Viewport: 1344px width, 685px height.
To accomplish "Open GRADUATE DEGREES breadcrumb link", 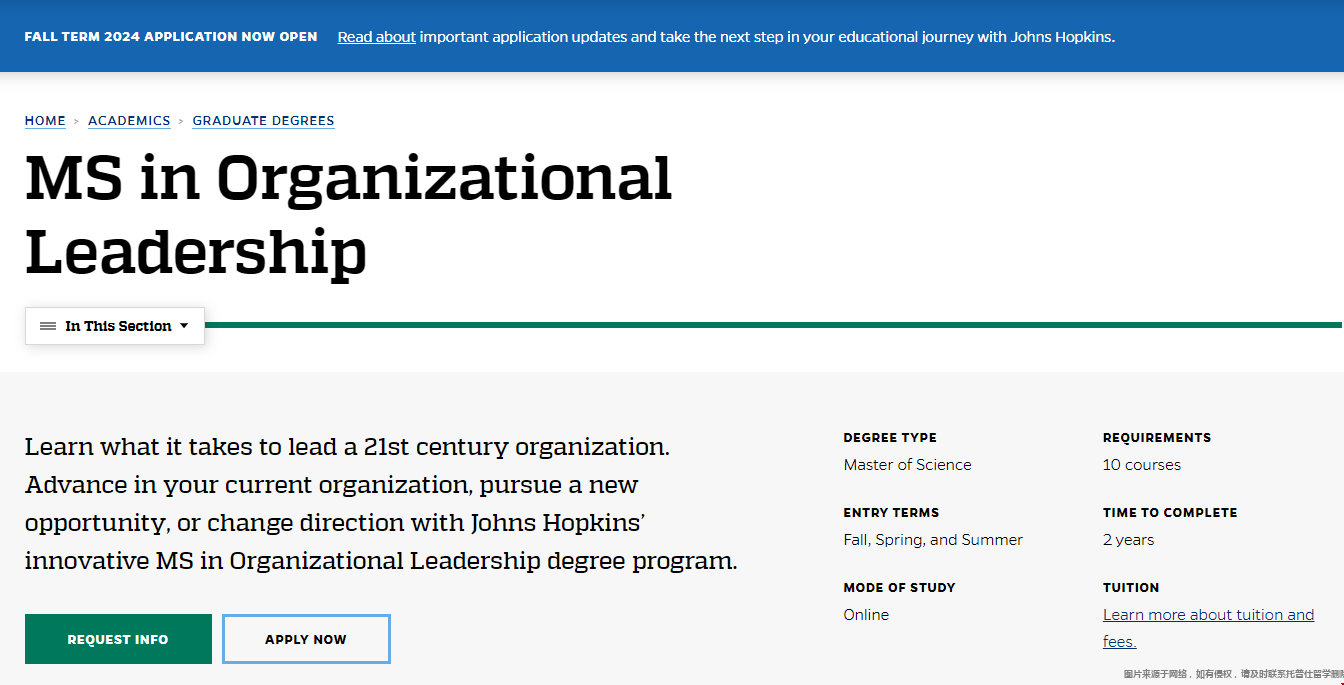I will click(x=263, y=121).
